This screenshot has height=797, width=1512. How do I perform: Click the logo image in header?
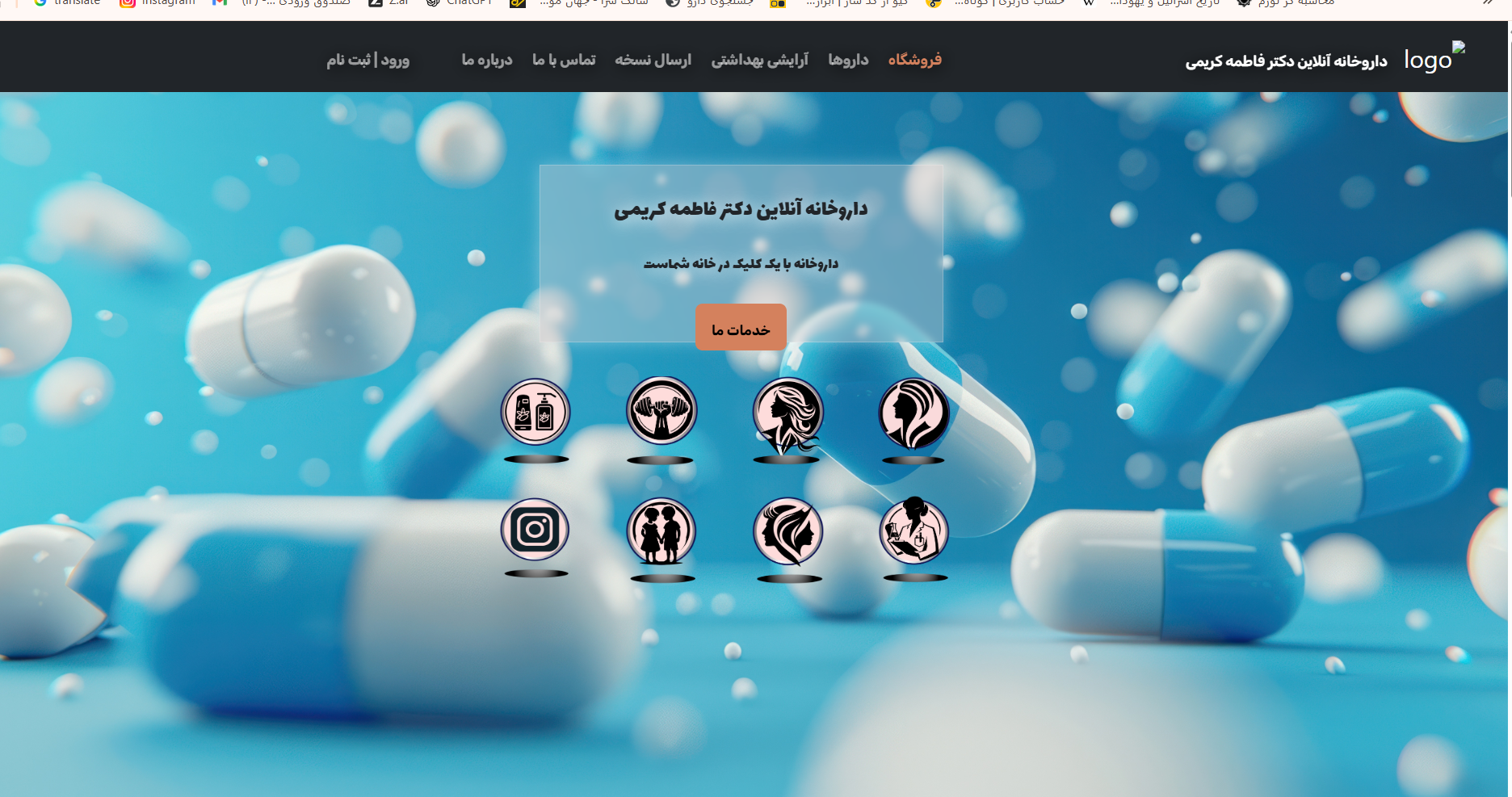click(x=1434, y=59)
